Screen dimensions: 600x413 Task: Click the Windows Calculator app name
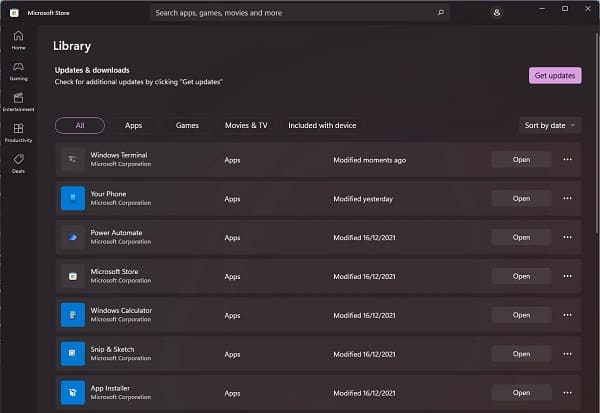(121, 310)
